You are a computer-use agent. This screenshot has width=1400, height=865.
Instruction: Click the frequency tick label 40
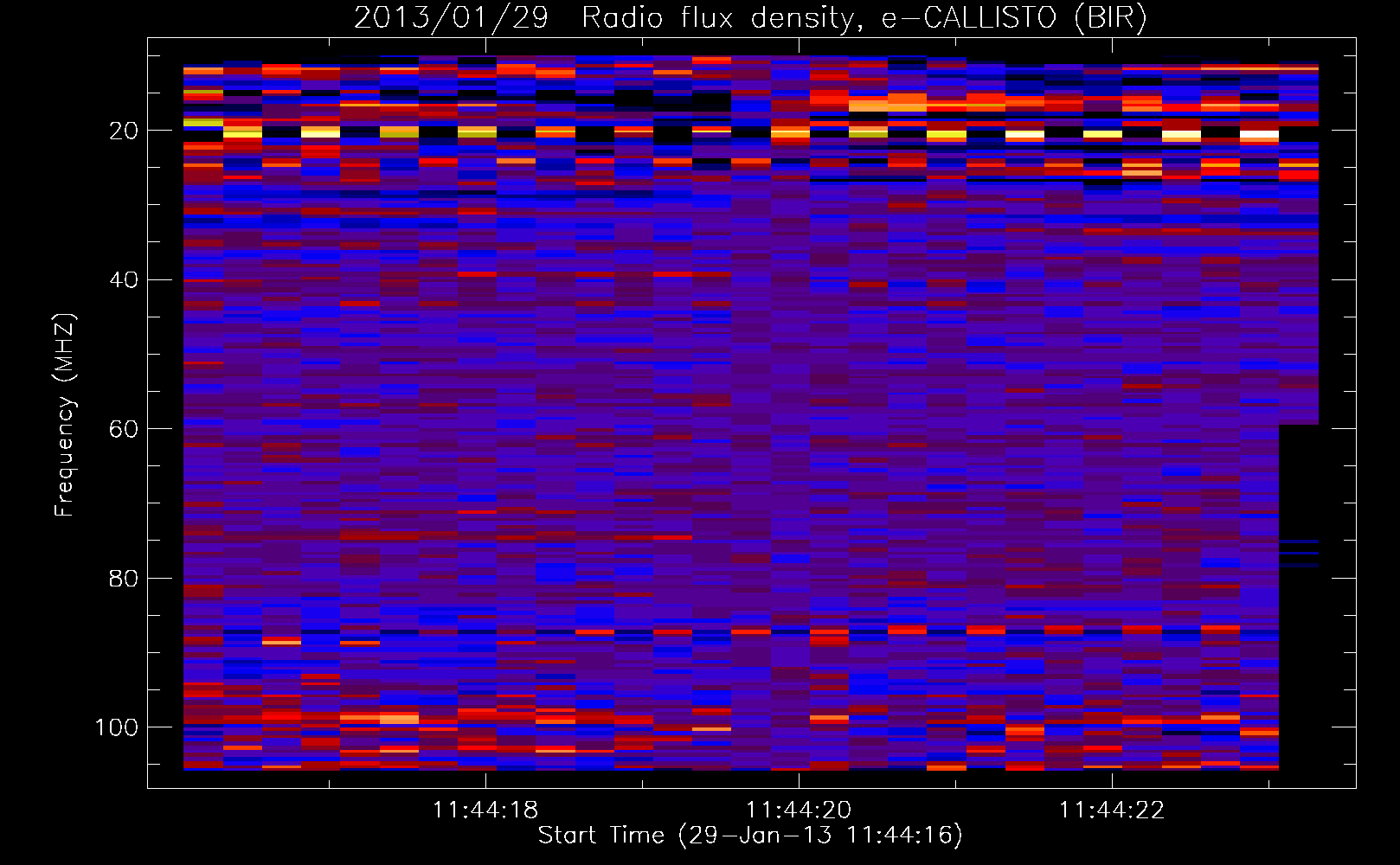[x=124, y=280]
